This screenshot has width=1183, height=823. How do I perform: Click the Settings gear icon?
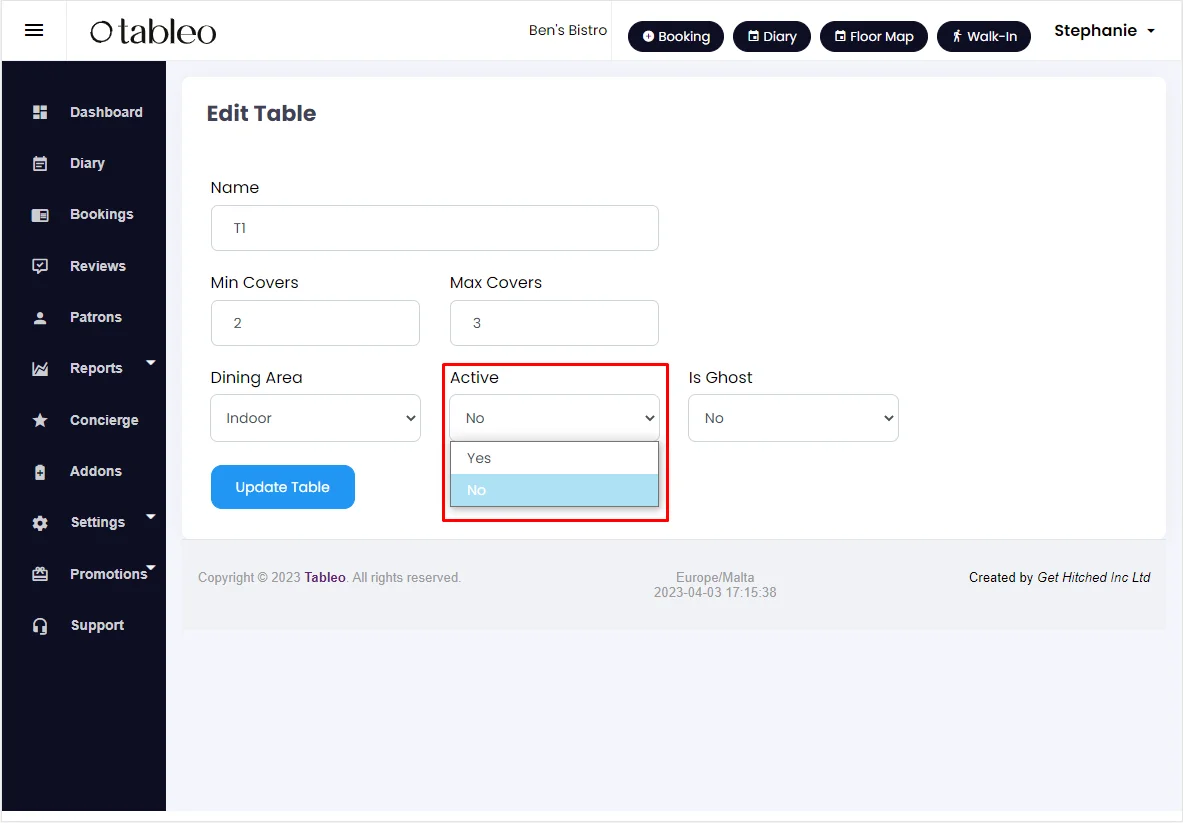(40, 523)
